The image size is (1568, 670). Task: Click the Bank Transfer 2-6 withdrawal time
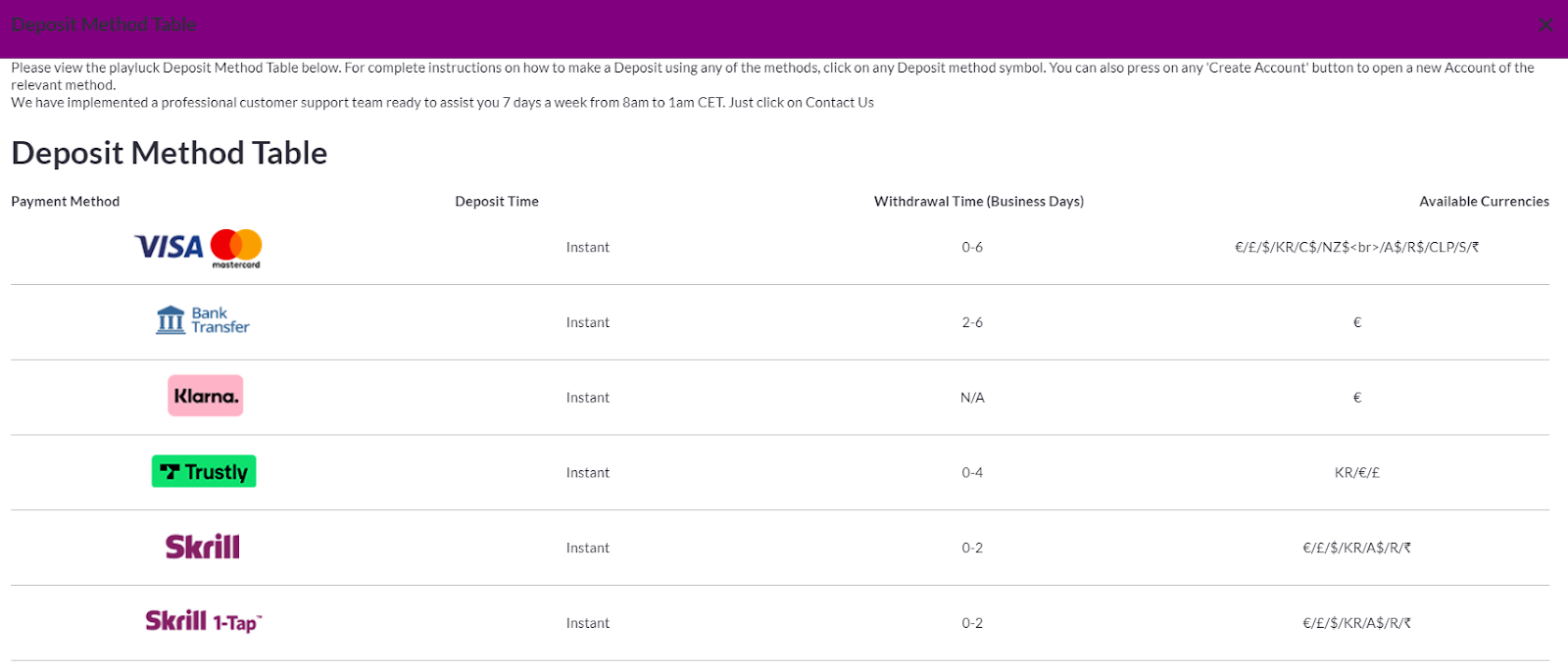coord(972,322)
